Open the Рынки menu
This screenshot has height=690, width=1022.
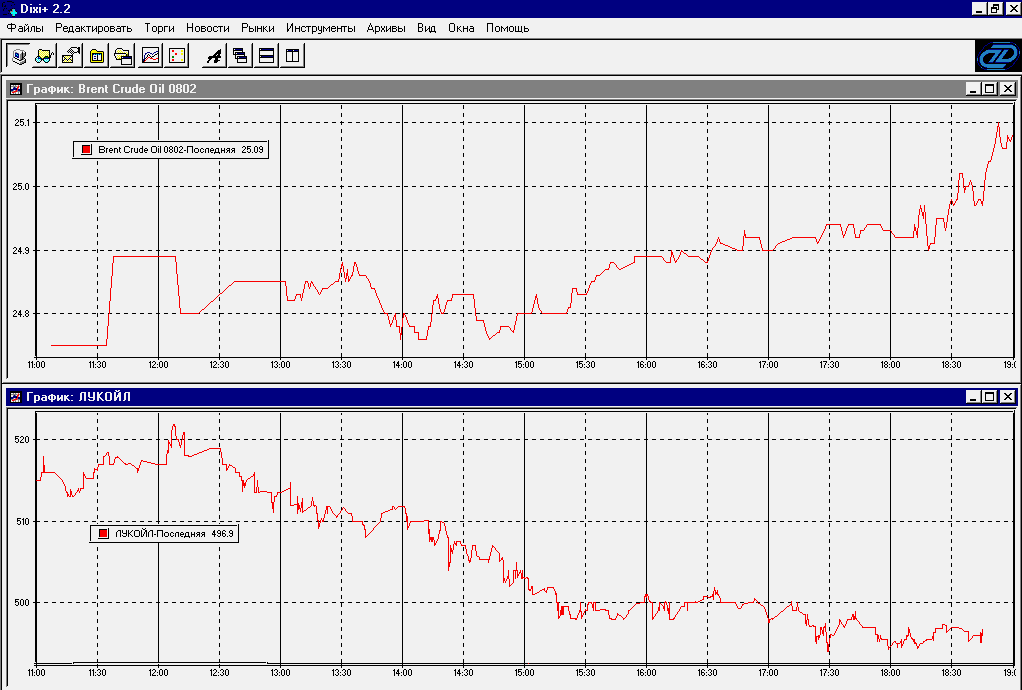pos(257,28)
